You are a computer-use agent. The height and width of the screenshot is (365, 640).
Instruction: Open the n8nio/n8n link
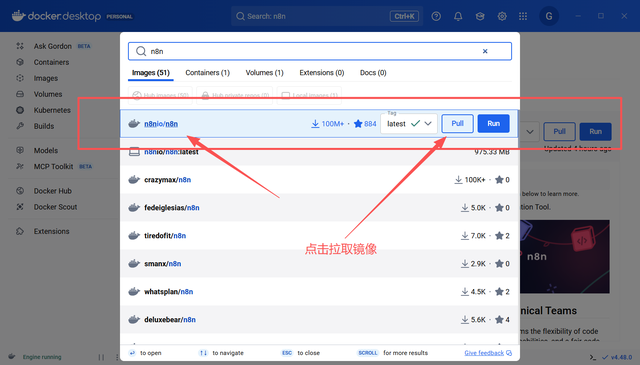(x=161, y=124)
